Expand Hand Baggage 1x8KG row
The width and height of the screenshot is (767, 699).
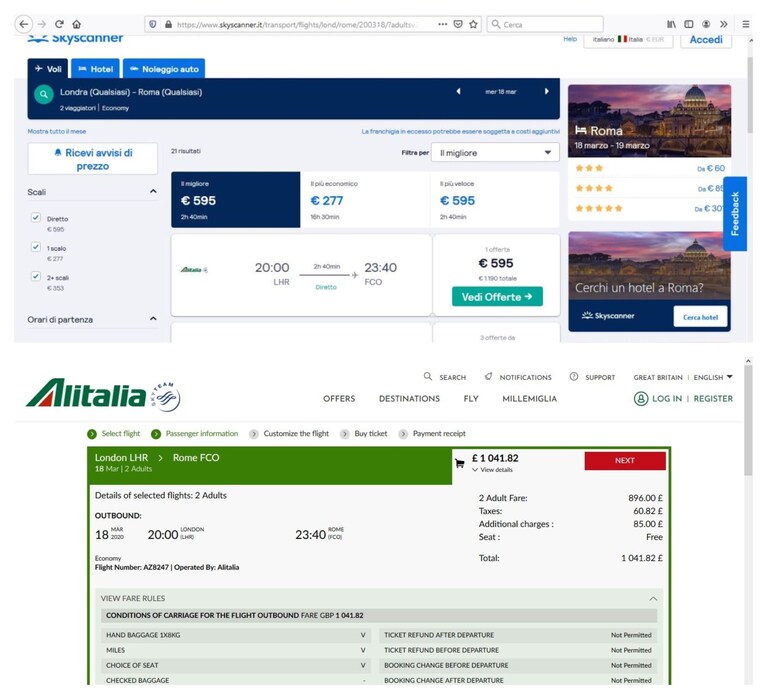[x=236, y=635]
